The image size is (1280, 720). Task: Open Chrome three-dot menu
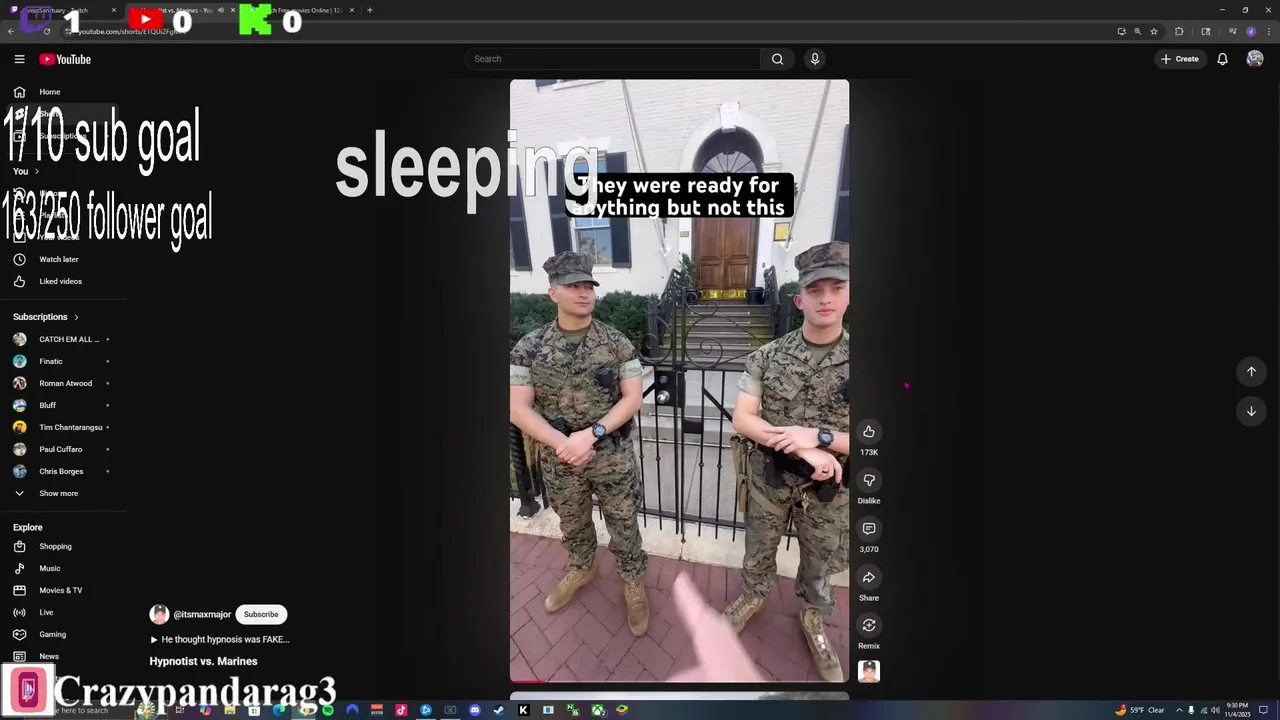click(x=1269, y=31)
